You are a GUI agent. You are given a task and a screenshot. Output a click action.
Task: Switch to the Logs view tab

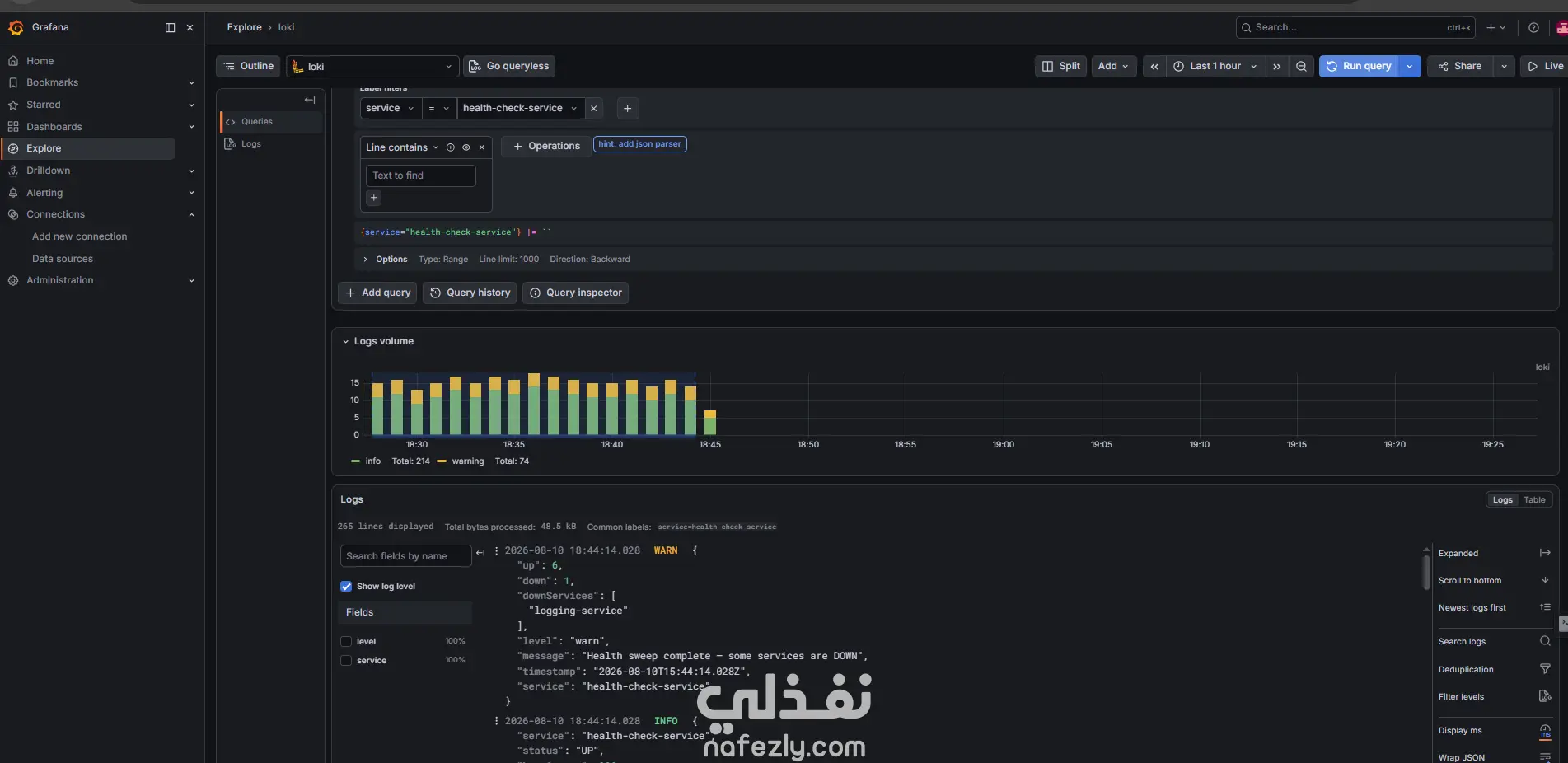(1503, 500)
